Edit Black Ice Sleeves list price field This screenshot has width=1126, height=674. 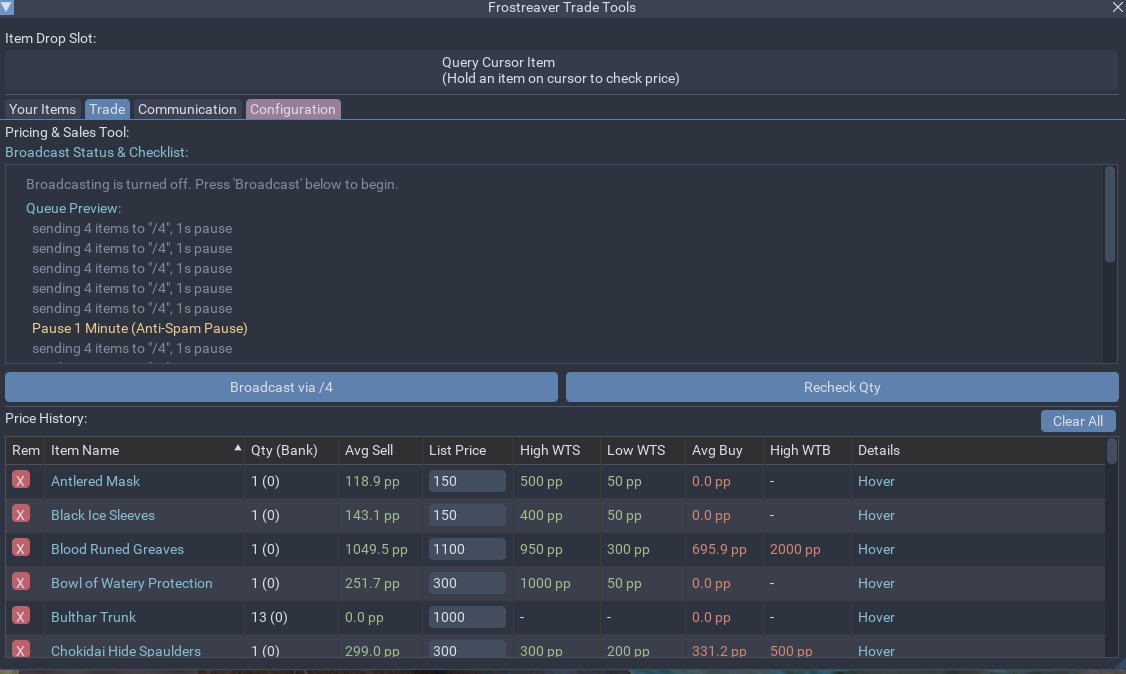pos(467,515)
